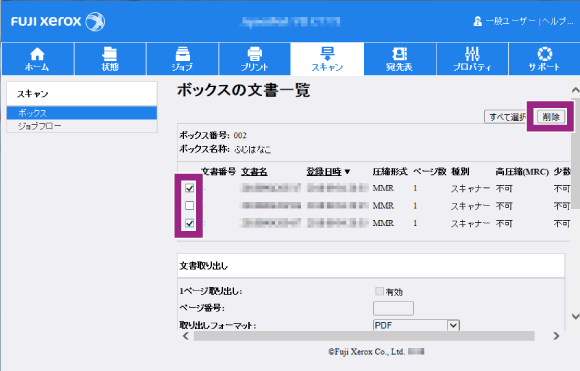Click スキャナー in the second document row
The image size is (580, 371).
tap(470, 206)
